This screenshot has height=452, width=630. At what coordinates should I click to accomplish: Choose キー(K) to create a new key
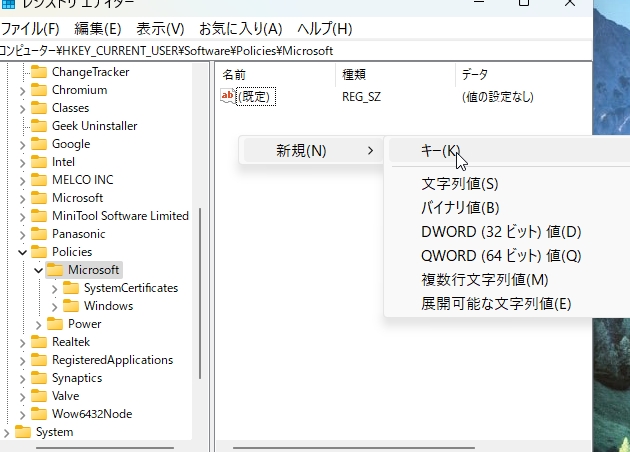click(509, 151)
